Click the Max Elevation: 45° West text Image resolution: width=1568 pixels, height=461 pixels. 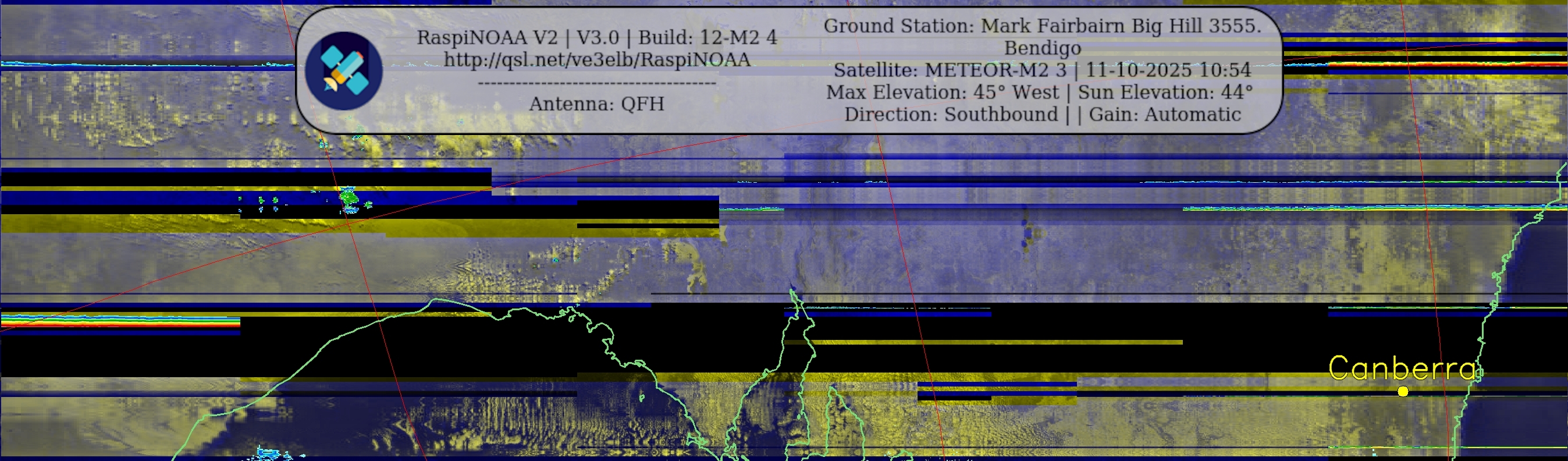tap(943, 93)
